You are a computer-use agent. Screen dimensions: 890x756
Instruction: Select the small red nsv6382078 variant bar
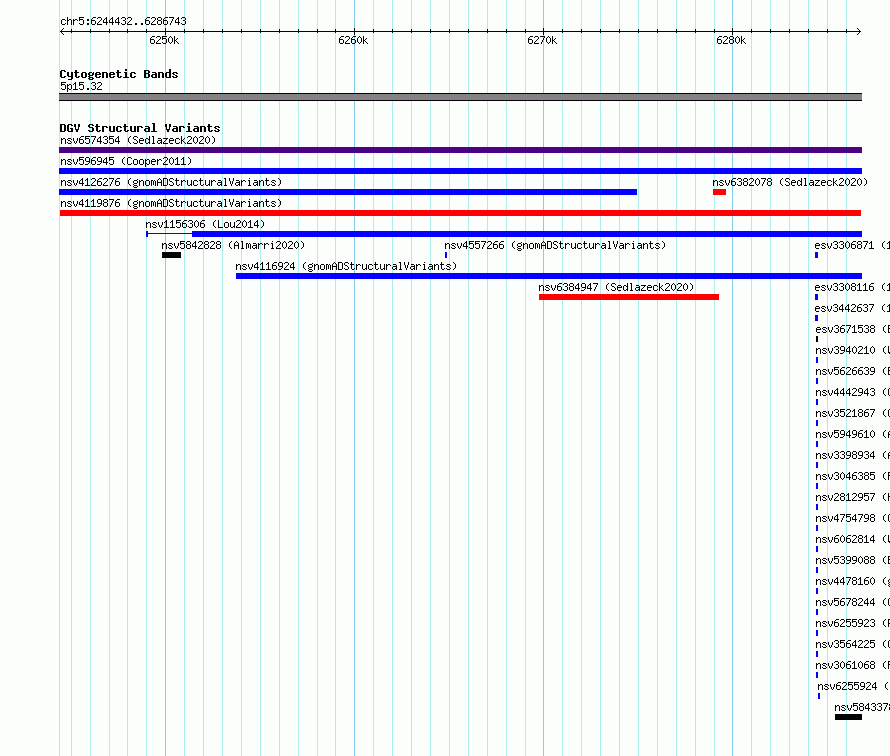coord(720,192)
